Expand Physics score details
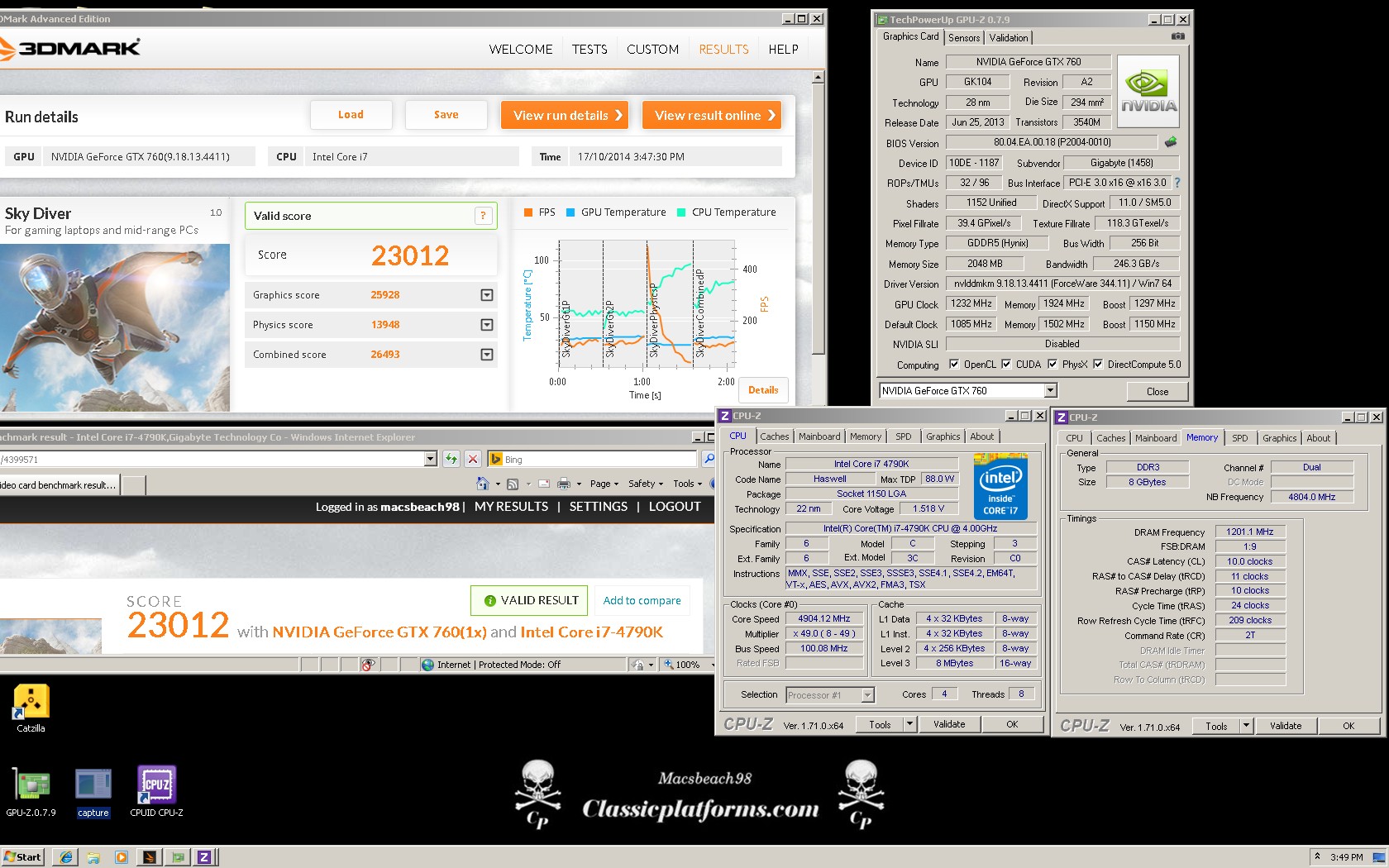This screenshot has width=1389, height=868. click(487, 325)
